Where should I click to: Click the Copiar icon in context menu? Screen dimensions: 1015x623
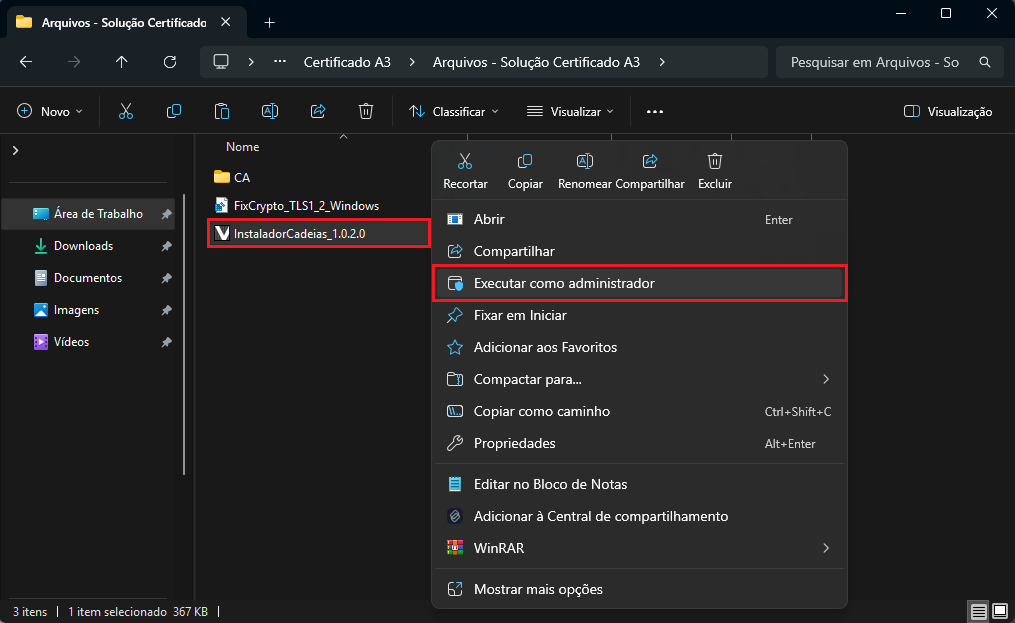525,162
